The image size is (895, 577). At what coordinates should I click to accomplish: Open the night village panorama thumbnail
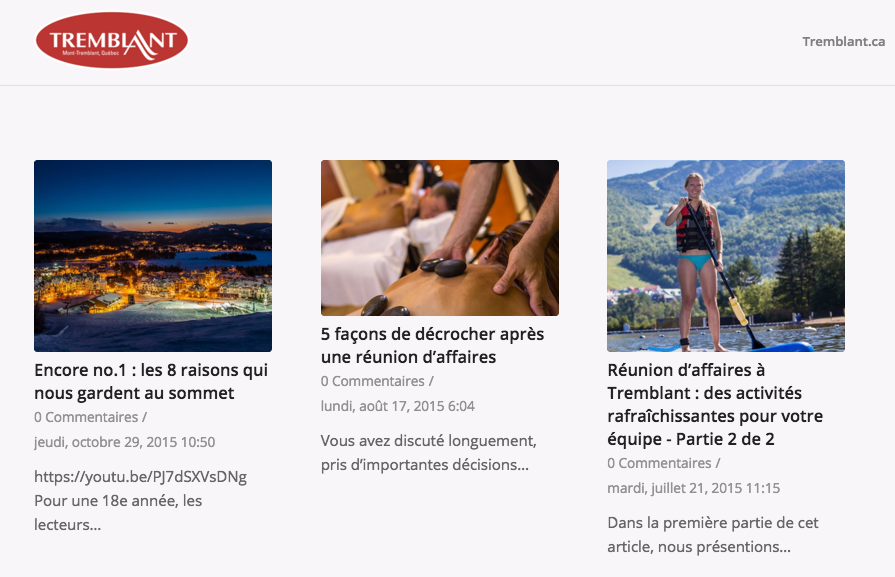point(153,256)
